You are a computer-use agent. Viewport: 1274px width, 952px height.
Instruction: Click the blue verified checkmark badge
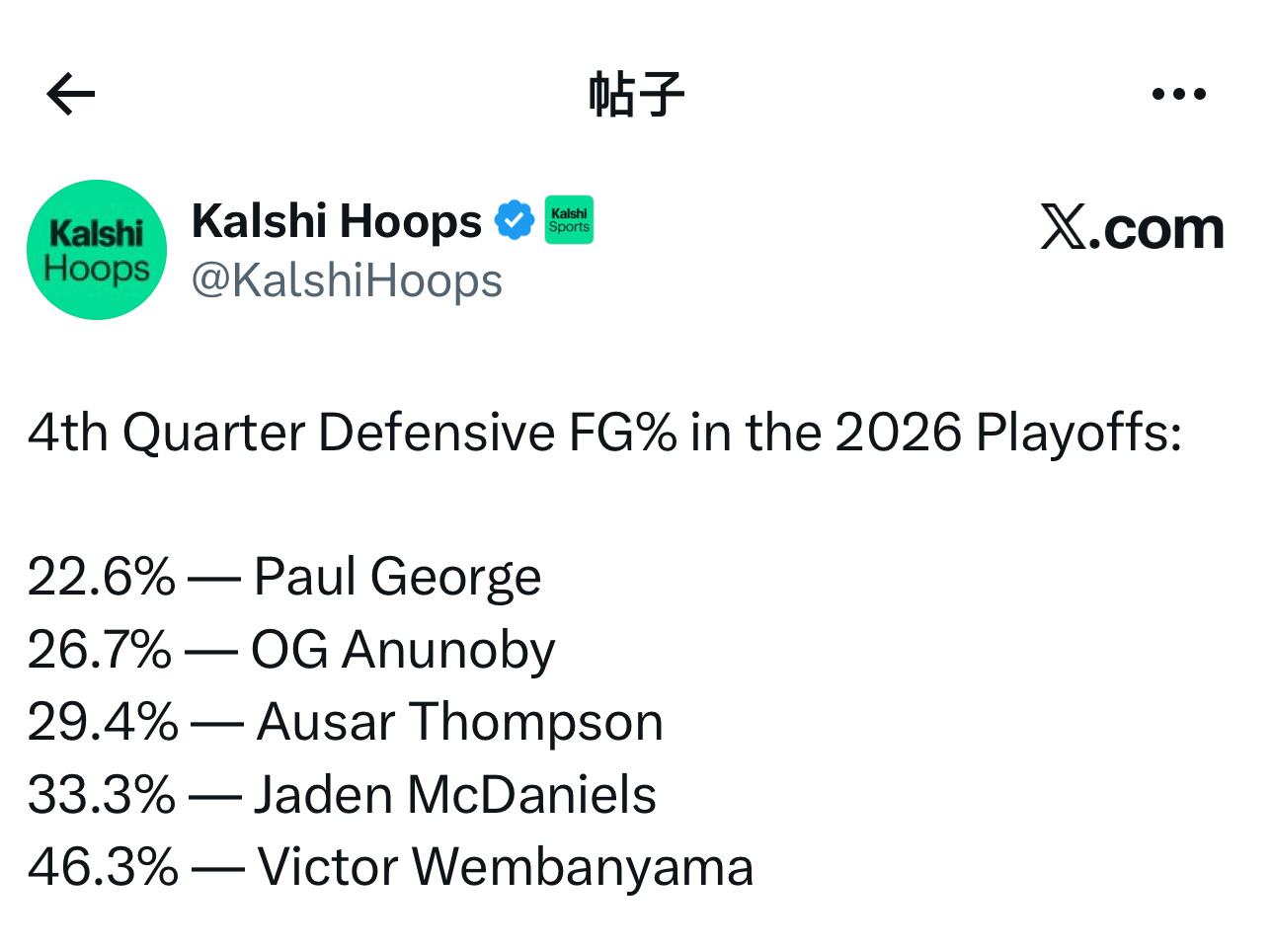515,220
